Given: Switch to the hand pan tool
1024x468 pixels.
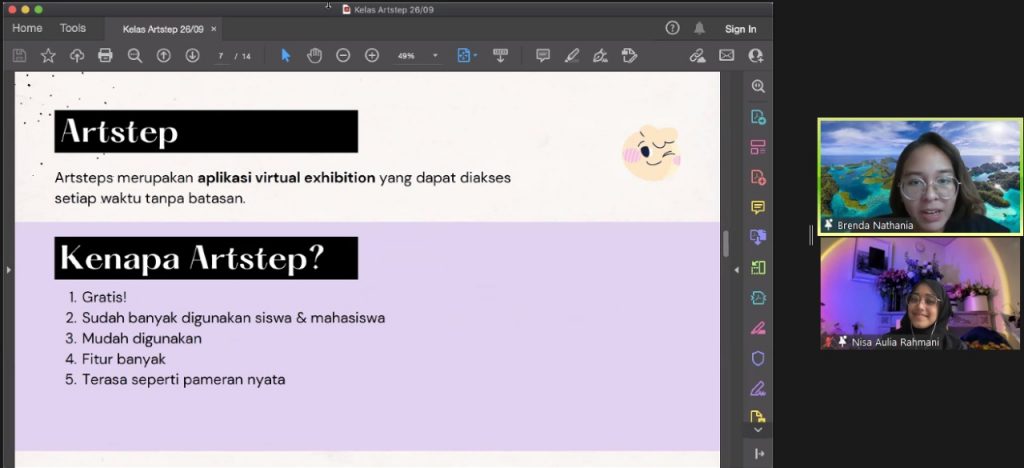Looking at the screenshot, I should coord(315,55).
